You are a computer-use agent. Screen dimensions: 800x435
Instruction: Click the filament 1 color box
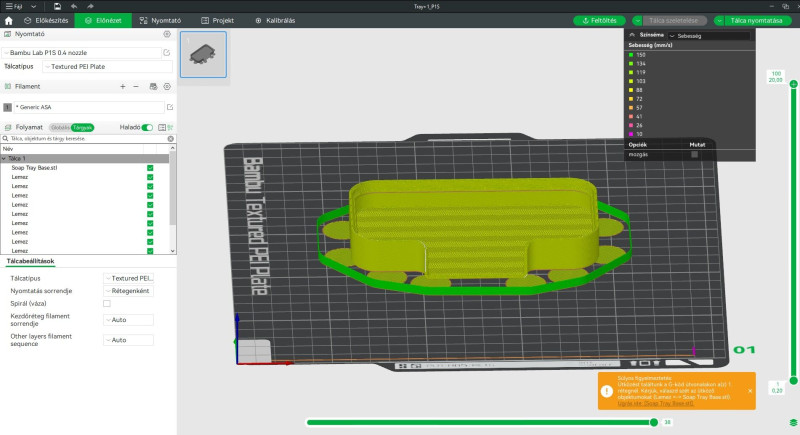(7, 107)
